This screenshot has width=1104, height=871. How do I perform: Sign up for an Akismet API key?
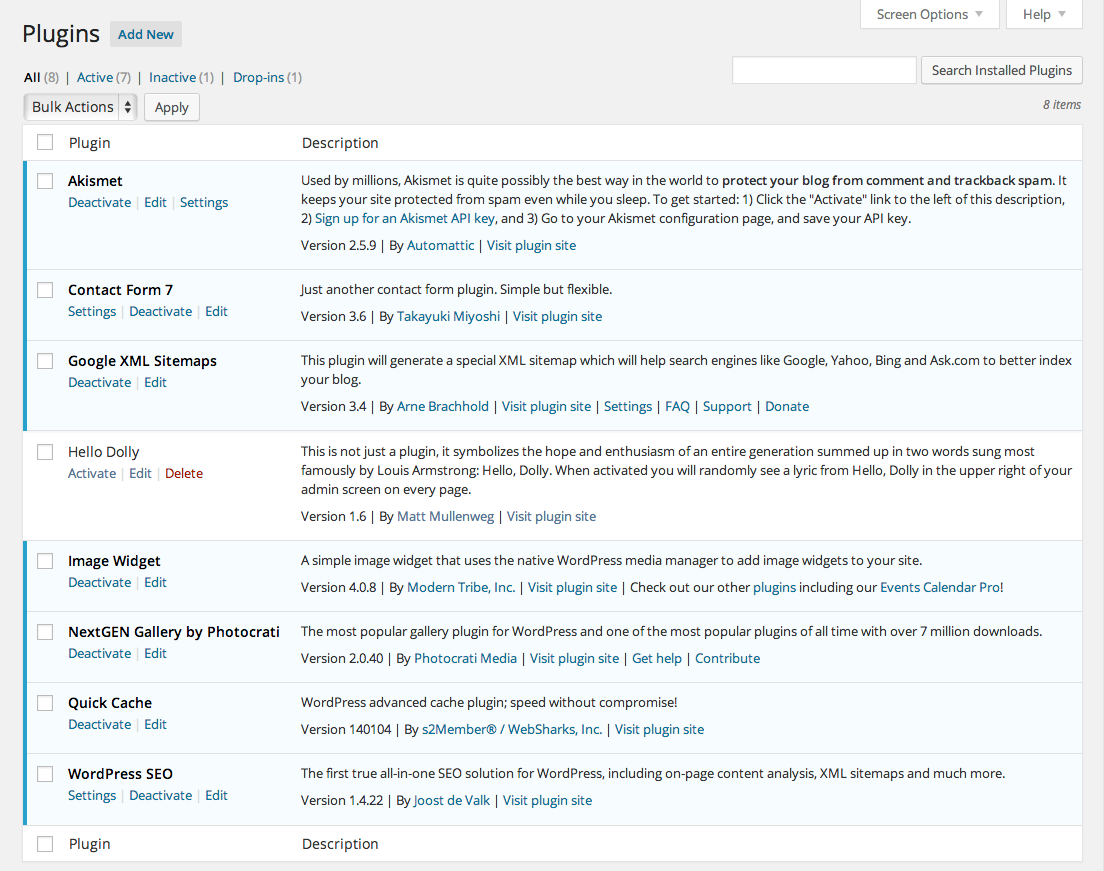point(404,218)
